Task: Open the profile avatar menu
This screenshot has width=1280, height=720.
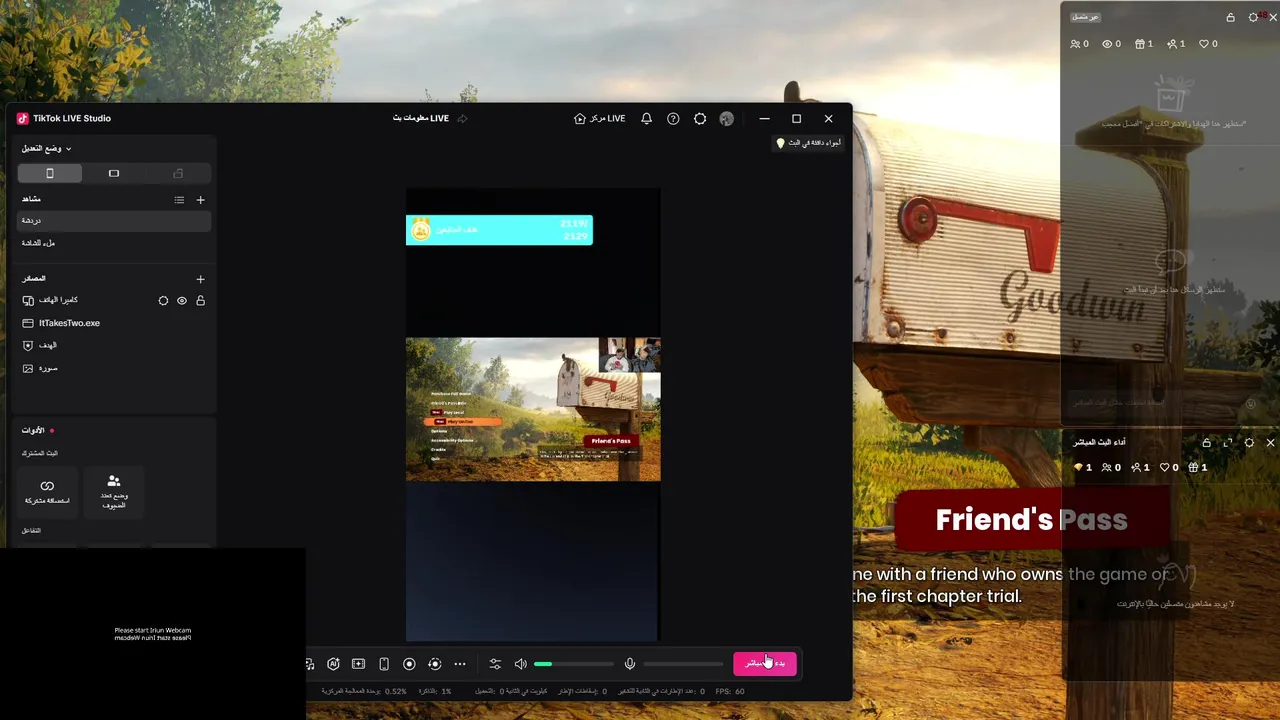Action: 726,118
